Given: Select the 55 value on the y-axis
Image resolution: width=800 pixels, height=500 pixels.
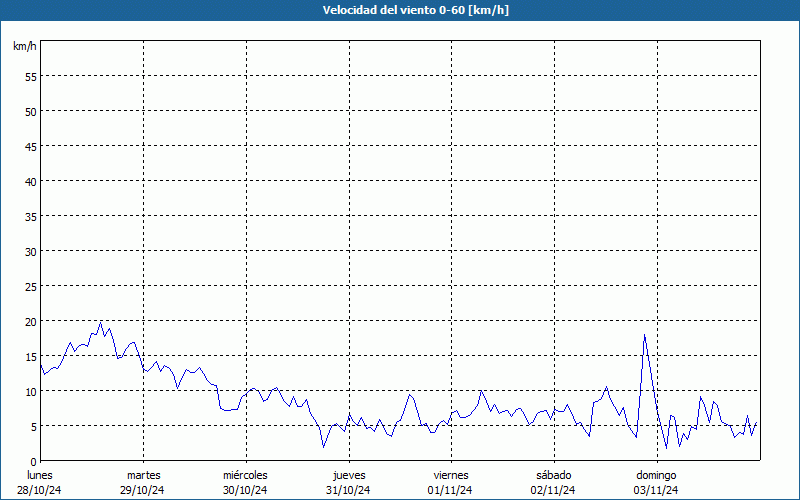Looking at the screenshot, I should pos(31,77).
